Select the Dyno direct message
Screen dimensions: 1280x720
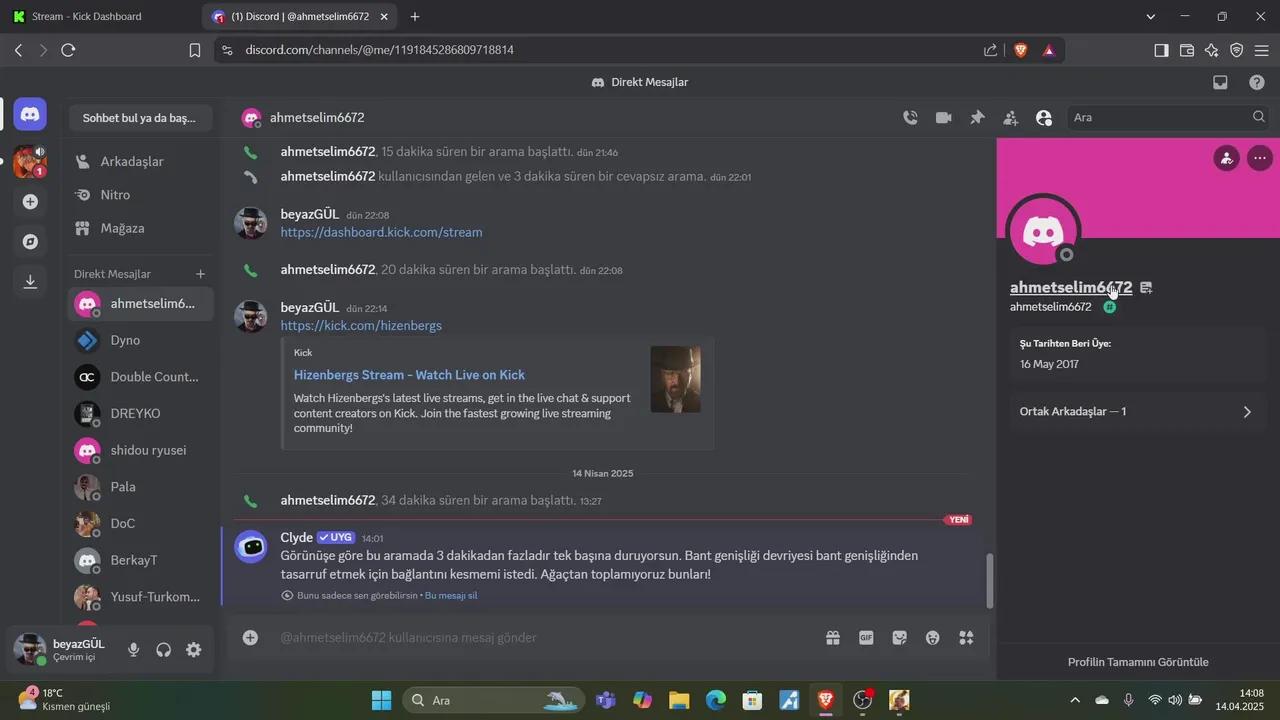point(125,340)
